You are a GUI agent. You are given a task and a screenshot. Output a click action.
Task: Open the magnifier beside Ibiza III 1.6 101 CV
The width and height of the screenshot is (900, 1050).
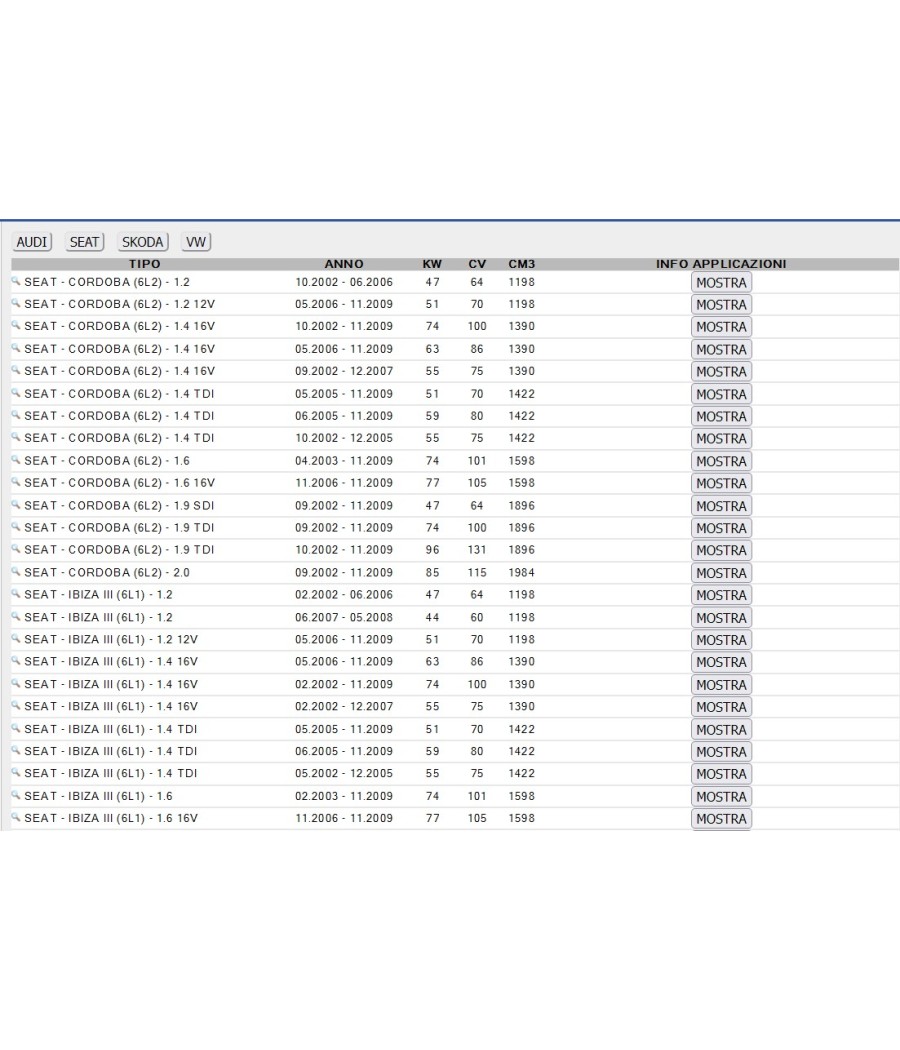(x=16, y=796)
